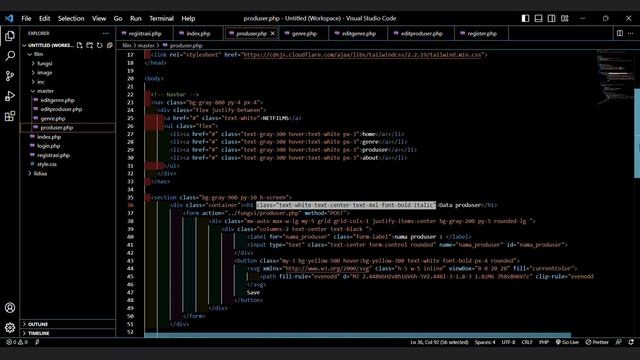The width and height of the screenshot is (640, 360).
Task: Open the Edit menu
Action: pyautogui.click(x=44, y=18)
